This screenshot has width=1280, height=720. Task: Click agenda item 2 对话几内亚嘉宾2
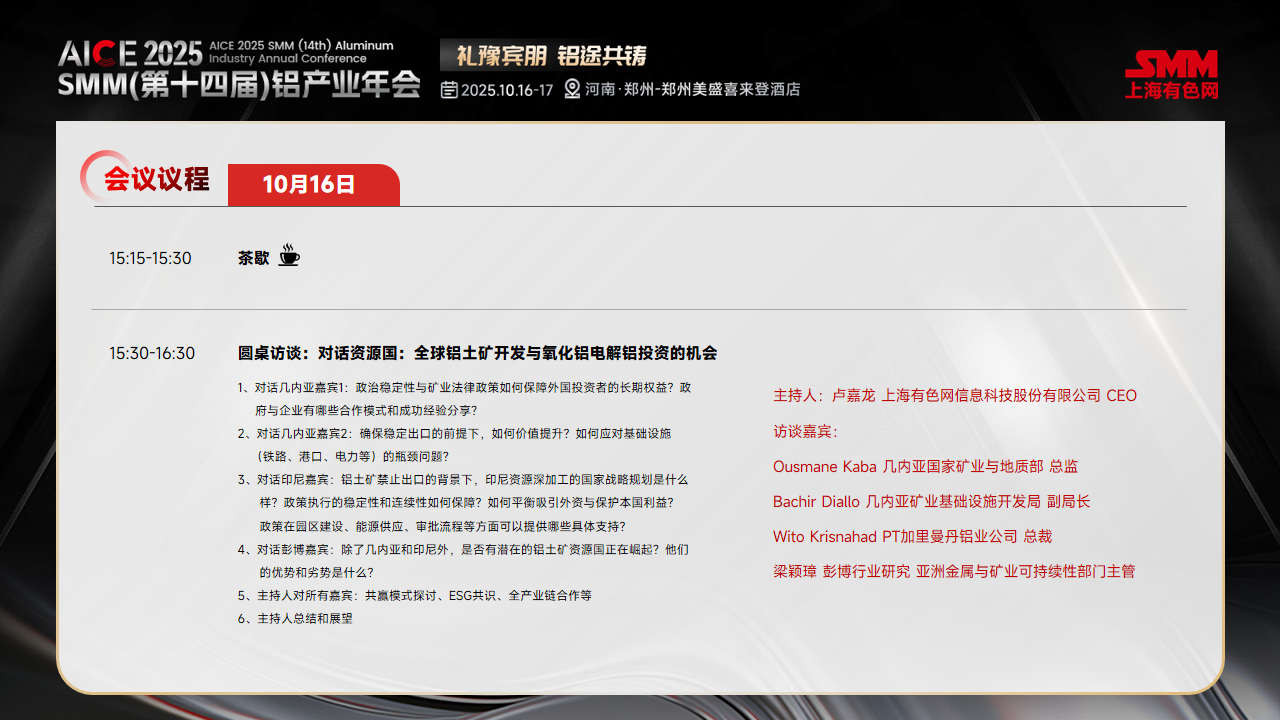(x=455, y=445)
